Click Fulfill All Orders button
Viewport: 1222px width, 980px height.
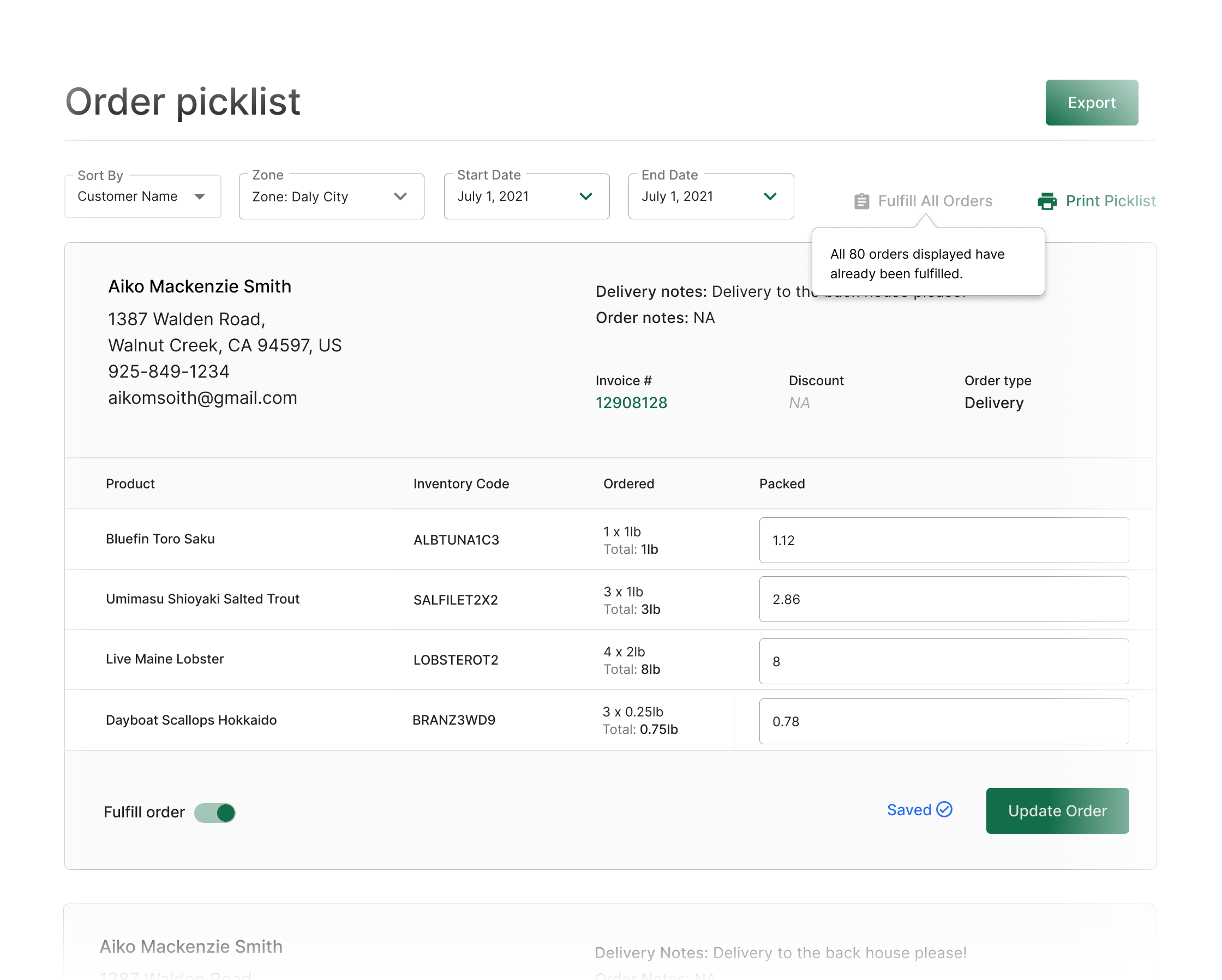point(922,200)
